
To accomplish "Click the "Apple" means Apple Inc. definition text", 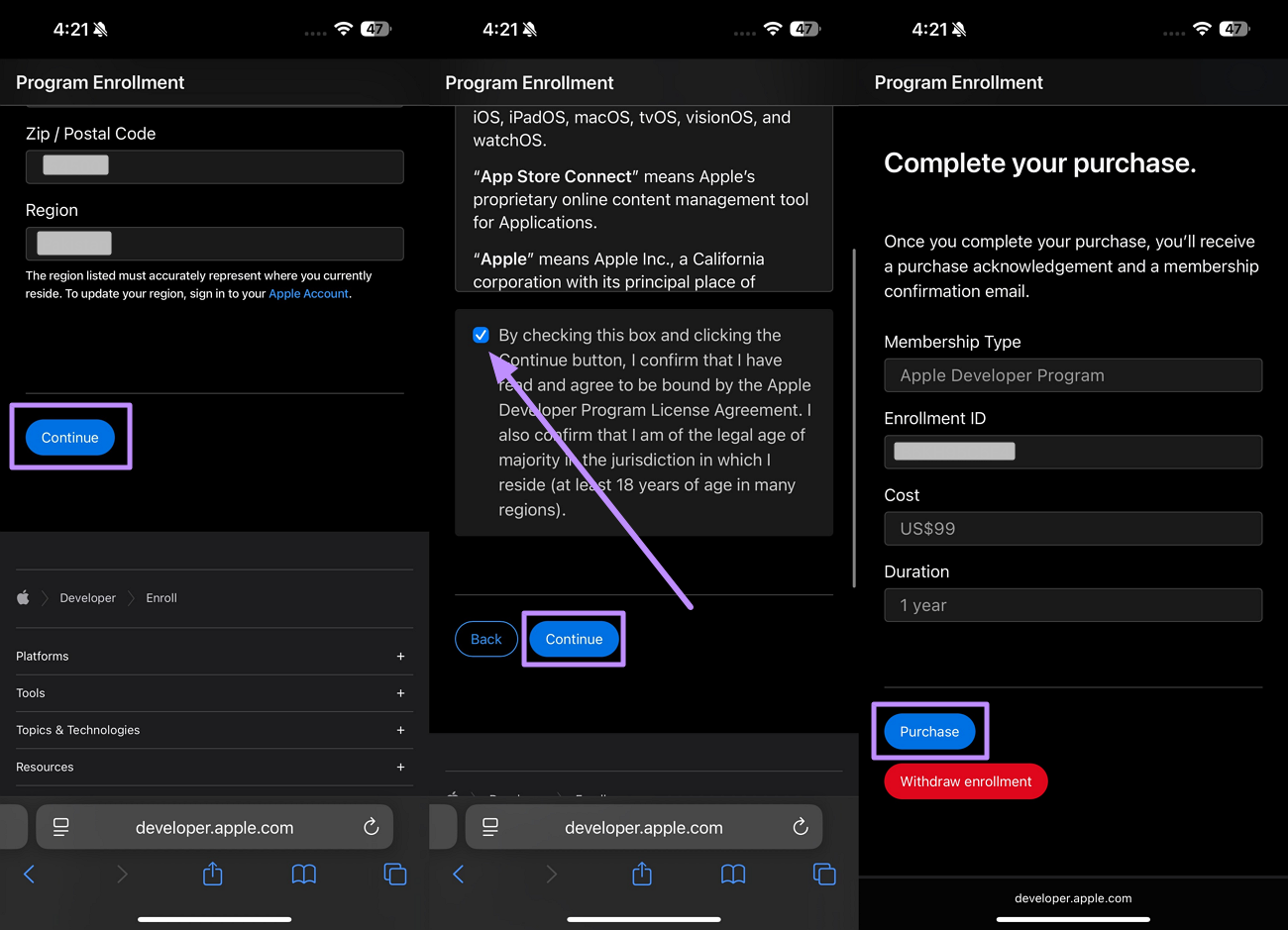I will tap(619, 270).
